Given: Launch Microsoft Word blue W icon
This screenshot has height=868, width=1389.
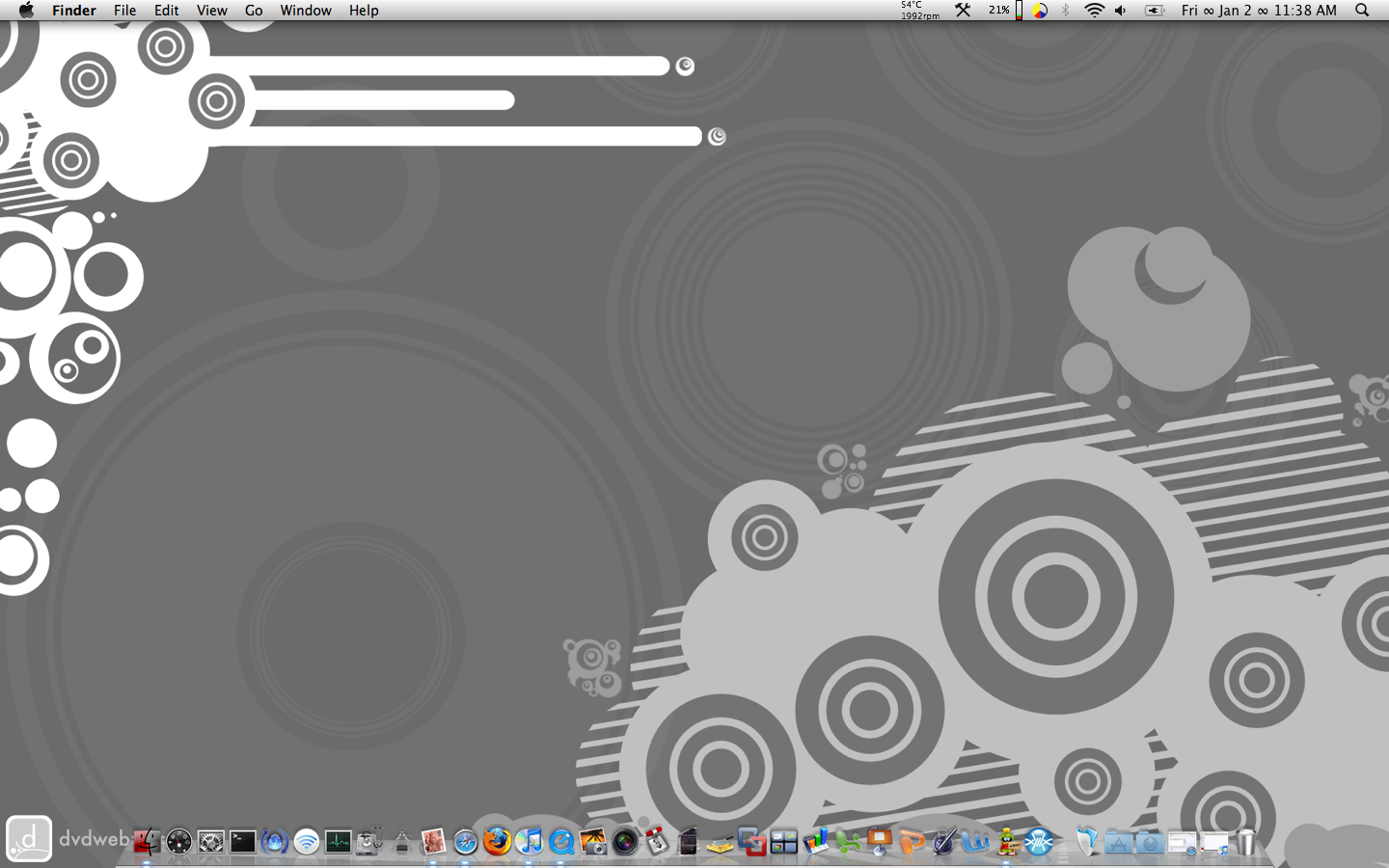Looking at the screenshot, I should point(974,842).
